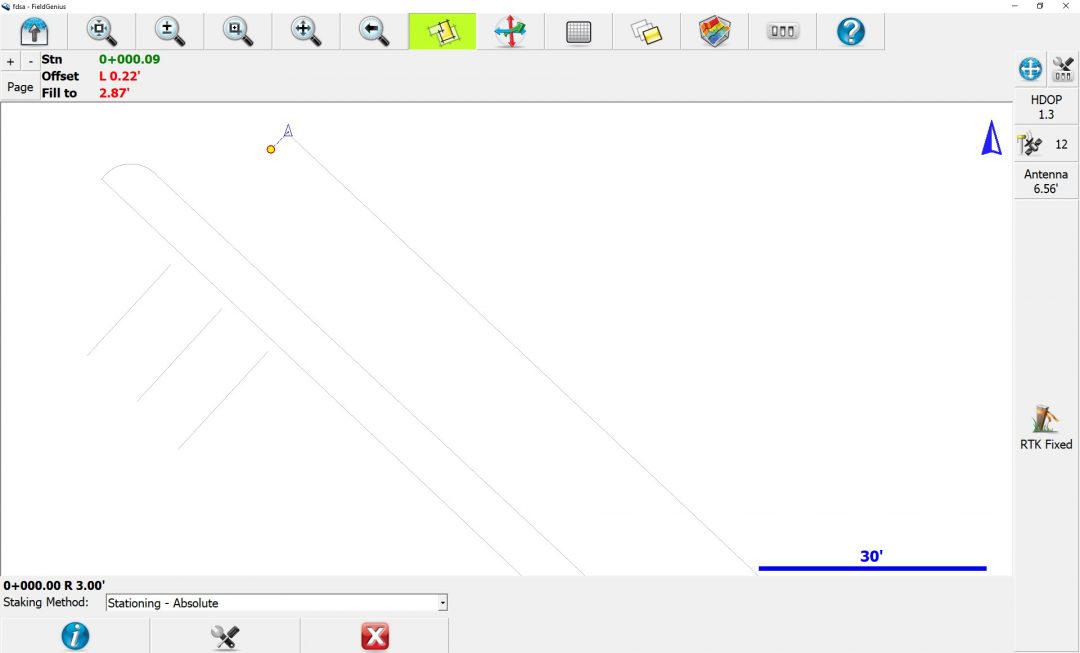The width and height of the screenshot is (1080, 653).
Task: Toggle the highlighted green map view button
Action: [442, 31]
